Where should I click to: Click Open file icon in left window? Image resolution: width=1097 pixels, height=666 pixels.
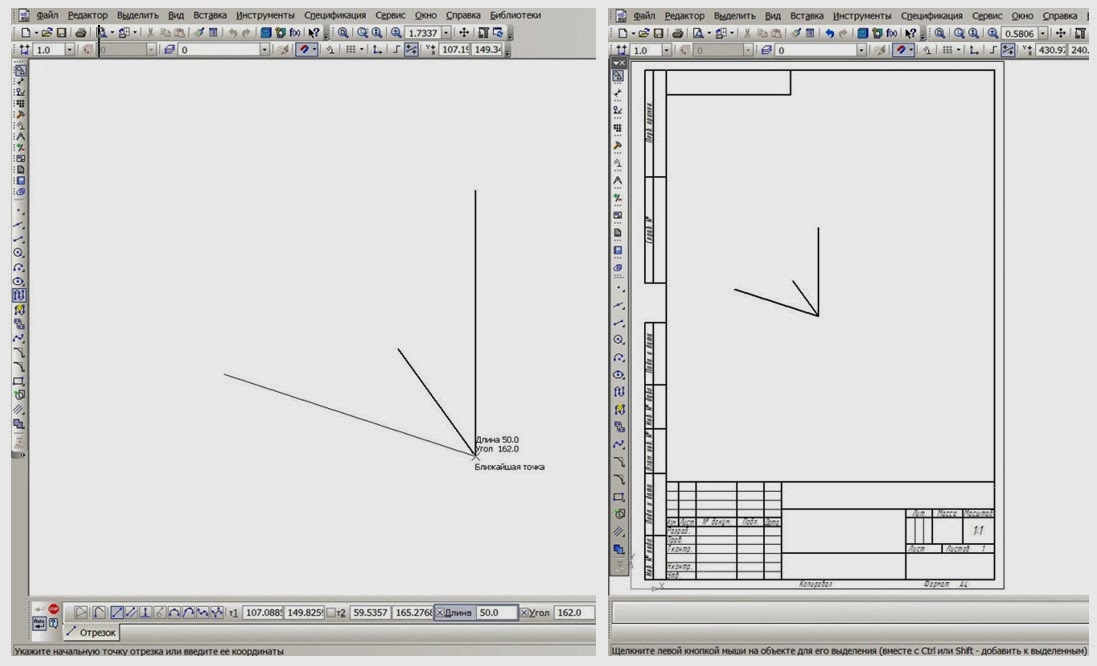[x=47, y=32]
